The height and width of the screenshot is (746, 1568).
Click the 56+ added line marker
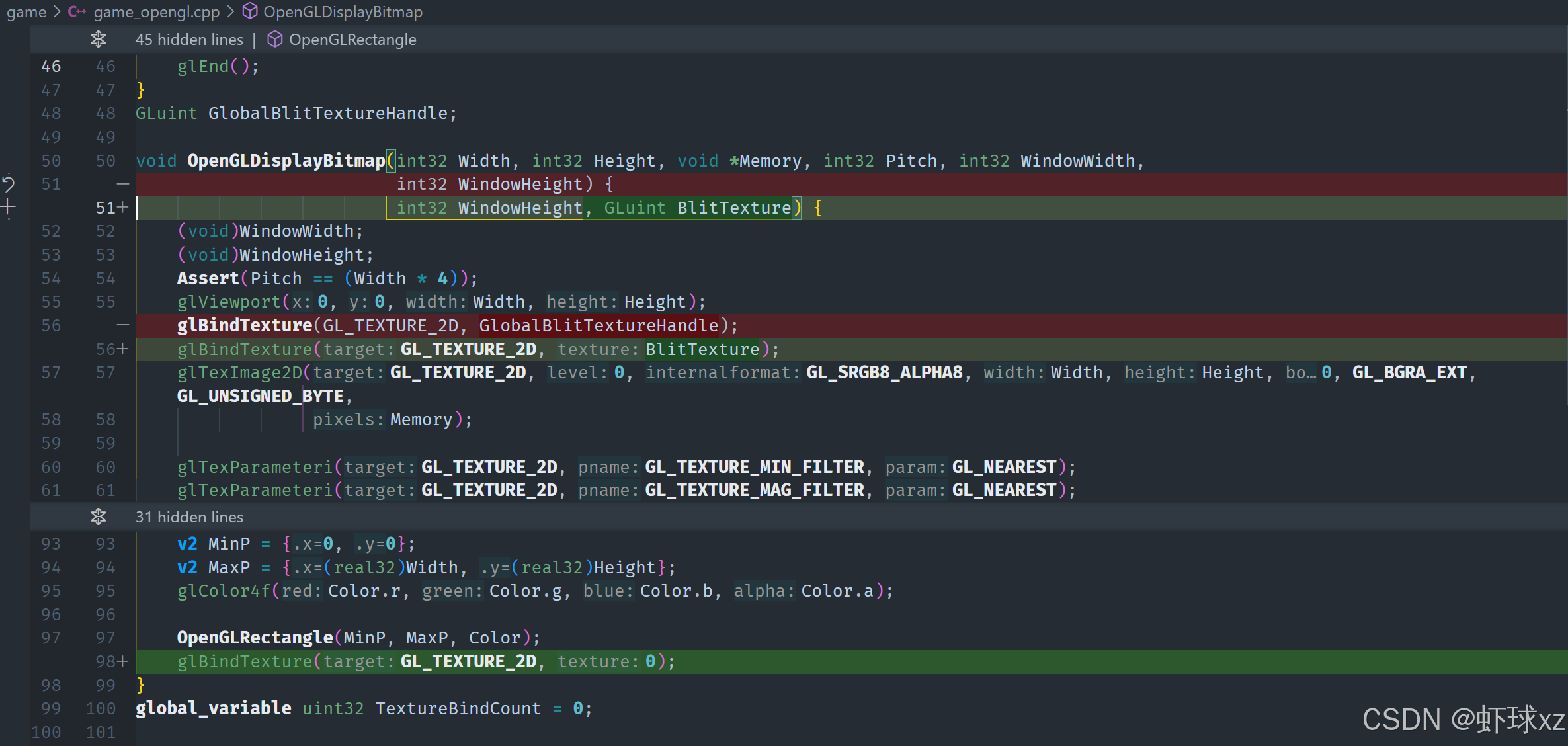[x=112, y=349]
